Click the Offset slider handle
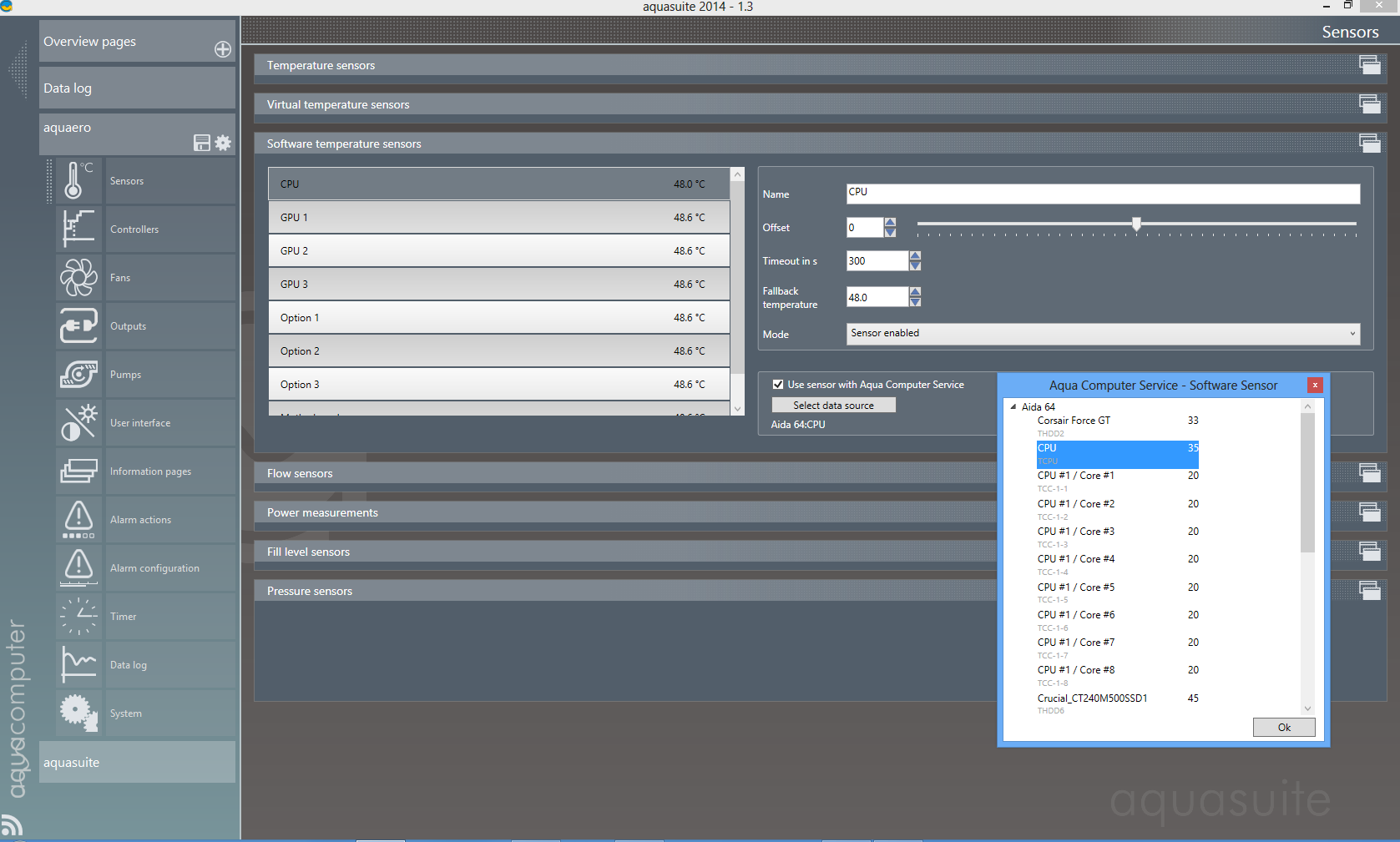Screen dimensions: 1400x842 pos(1136,224)
